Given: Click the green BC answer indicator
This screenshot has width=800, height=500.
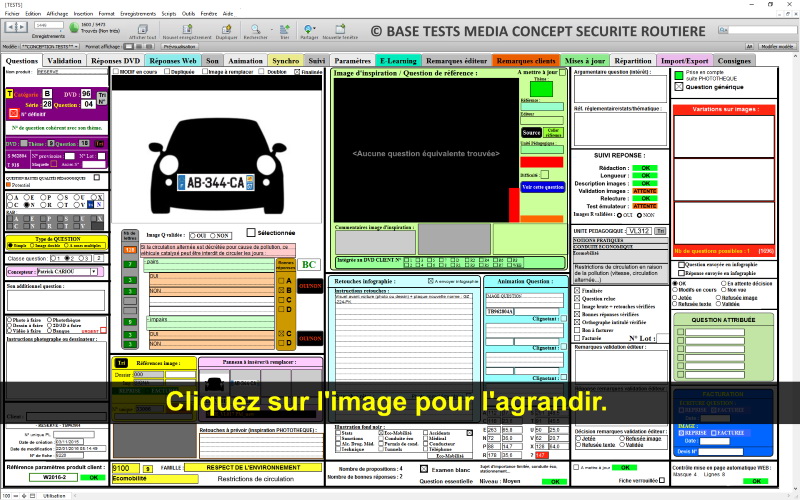Looking at the screenshot, I should [309, 264].
